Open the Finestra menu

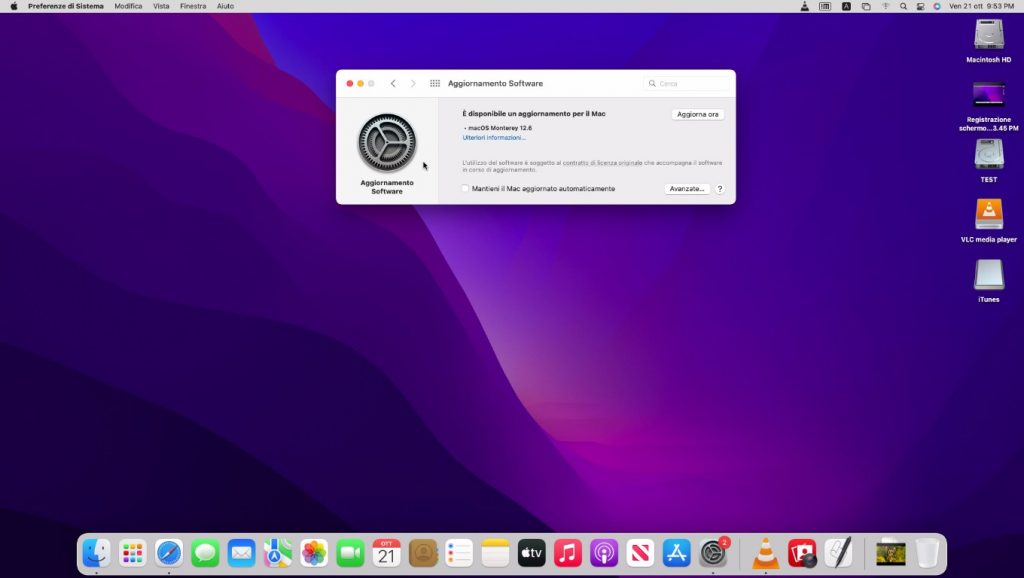click(193, 6)
